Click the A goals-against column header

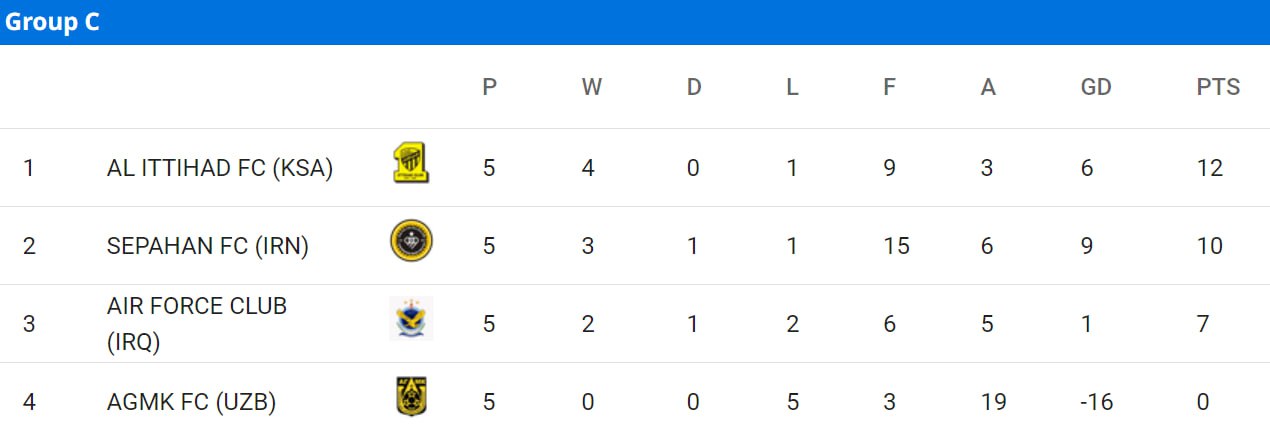pos(988,87)
